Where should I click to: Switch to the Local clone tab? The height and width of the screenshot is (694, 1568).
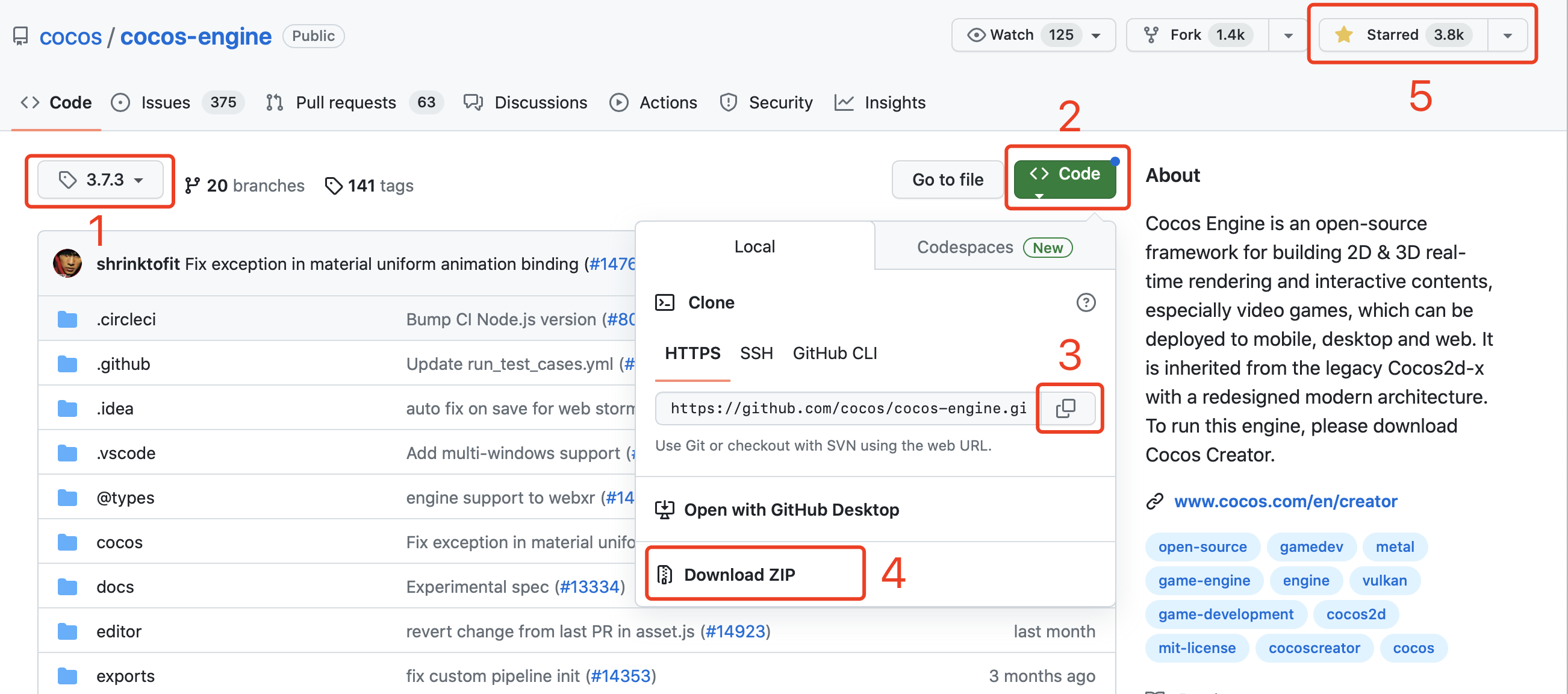coord(754,246)
